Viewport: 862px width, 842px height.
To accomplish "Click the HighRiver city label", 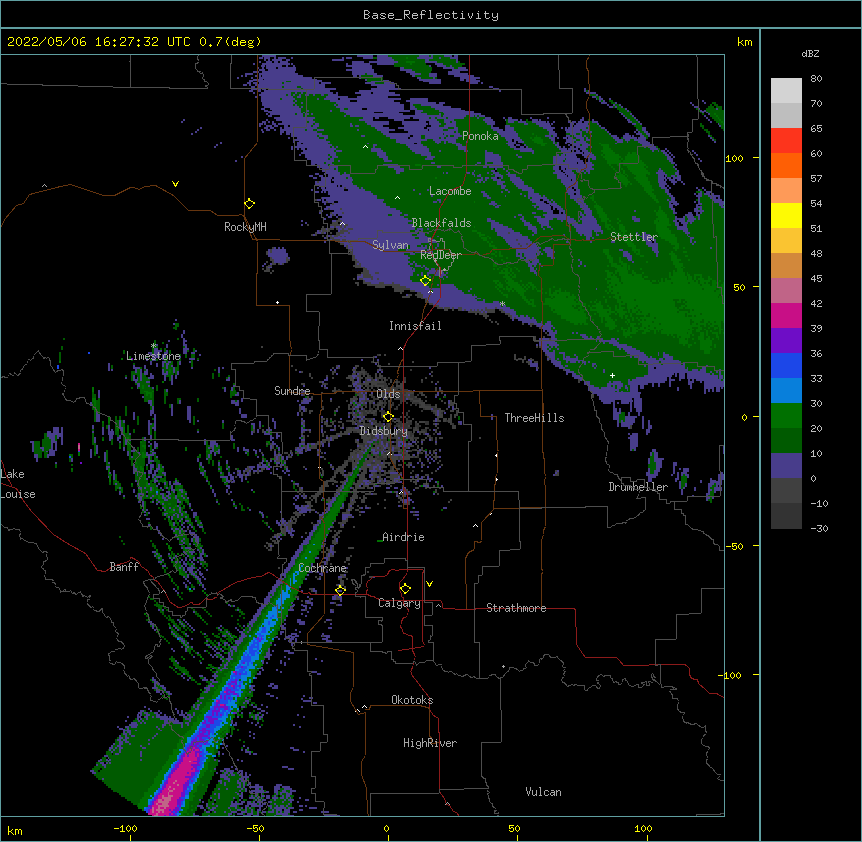I will click(430, 743).
